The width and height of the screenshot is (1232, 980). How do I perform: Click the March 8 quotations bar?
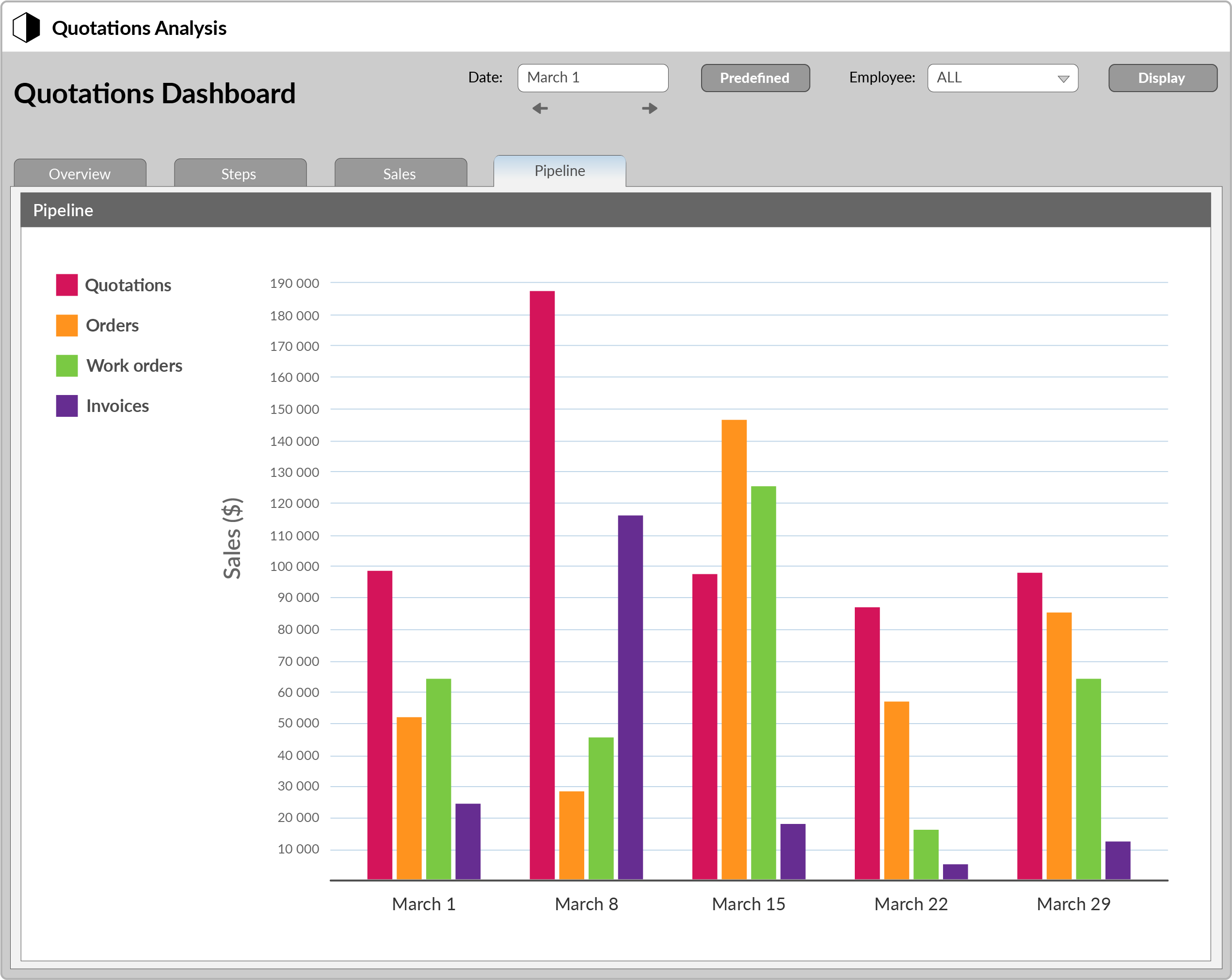tap(542, 585)
